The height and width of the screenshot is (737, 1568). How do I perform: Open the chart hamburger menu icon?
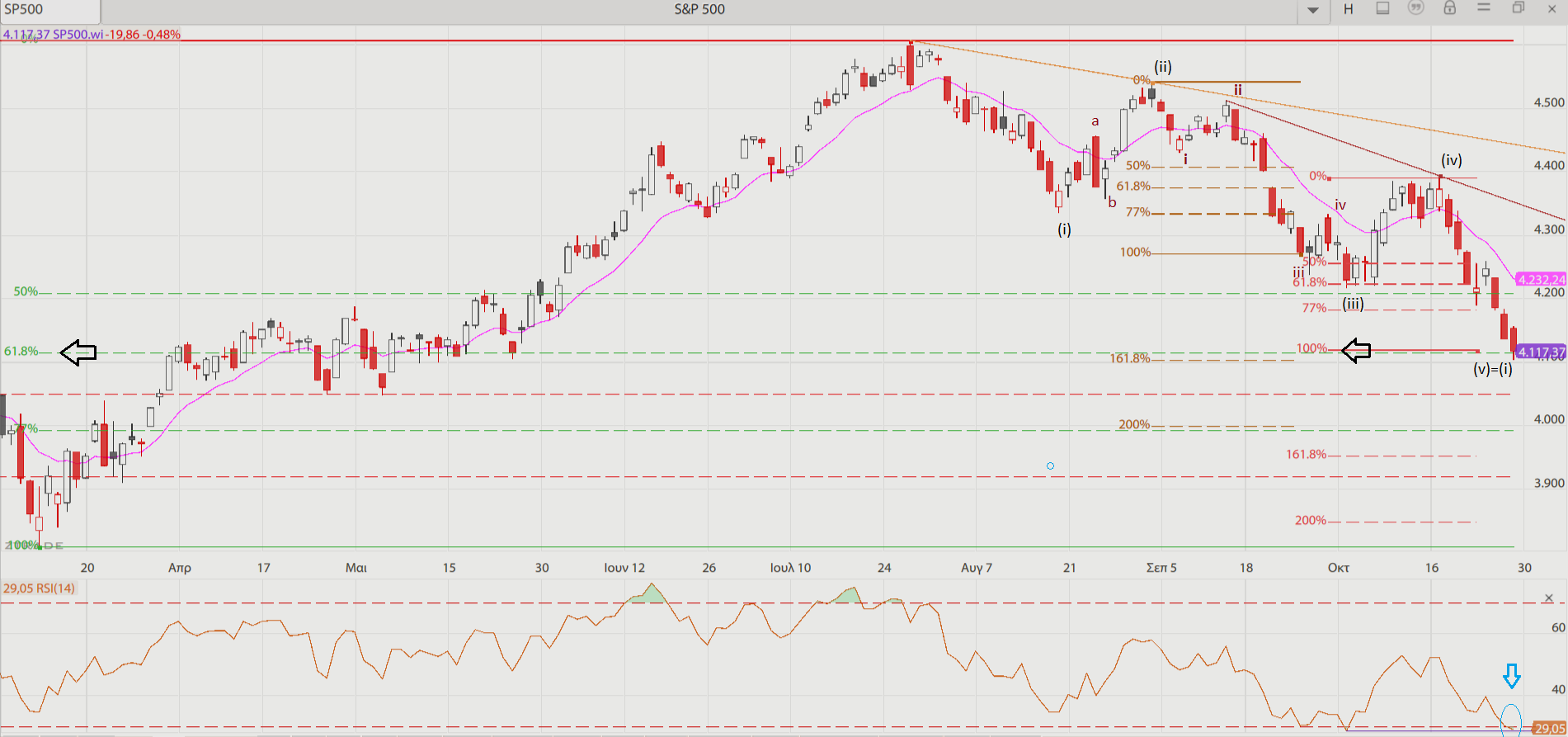point(1483,7)
